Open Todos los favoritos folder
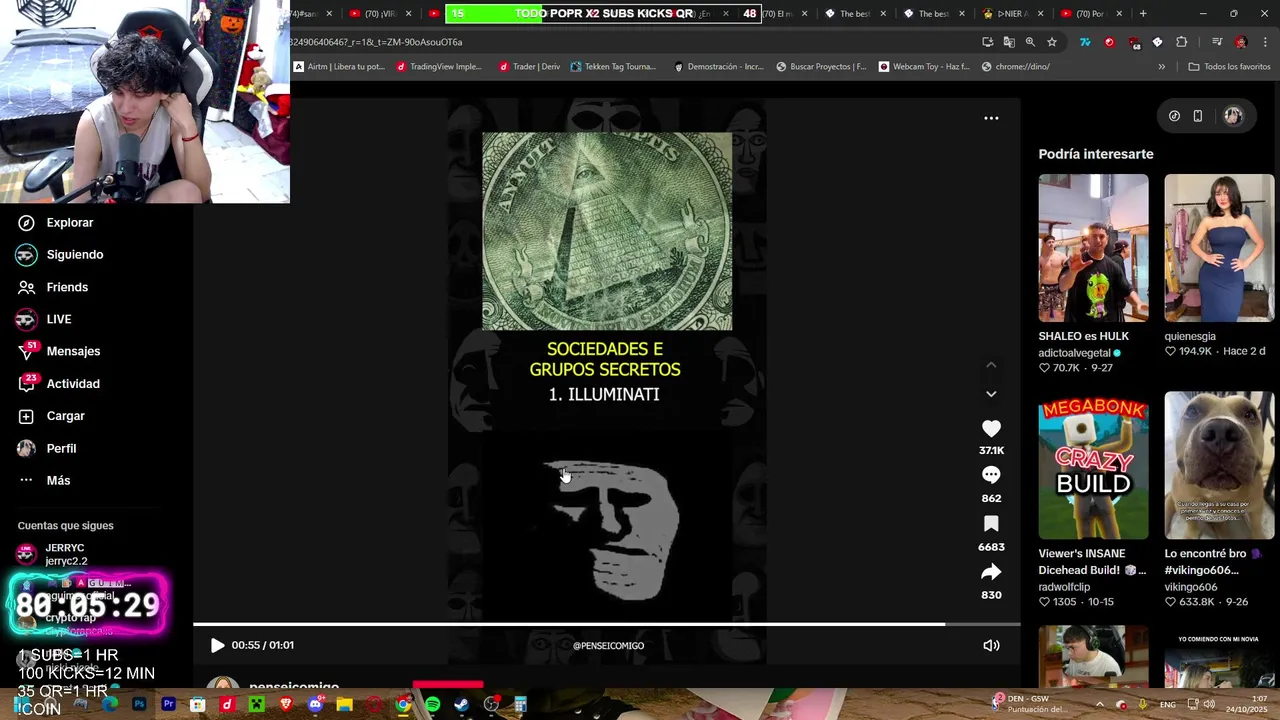This screenshot has height=720, width=1280. 1229,67
